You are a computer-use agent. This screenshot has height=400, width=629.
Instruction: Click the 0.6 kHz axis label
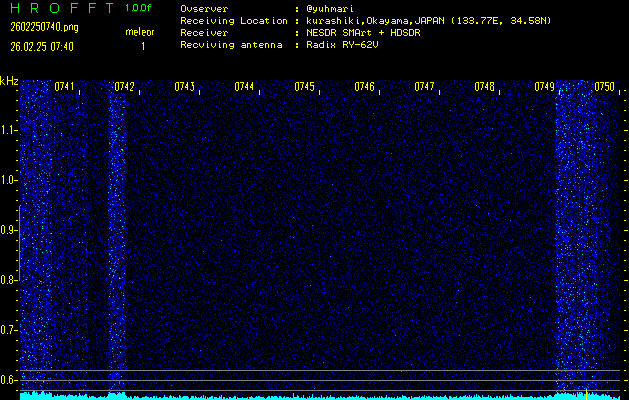[9, 380]
